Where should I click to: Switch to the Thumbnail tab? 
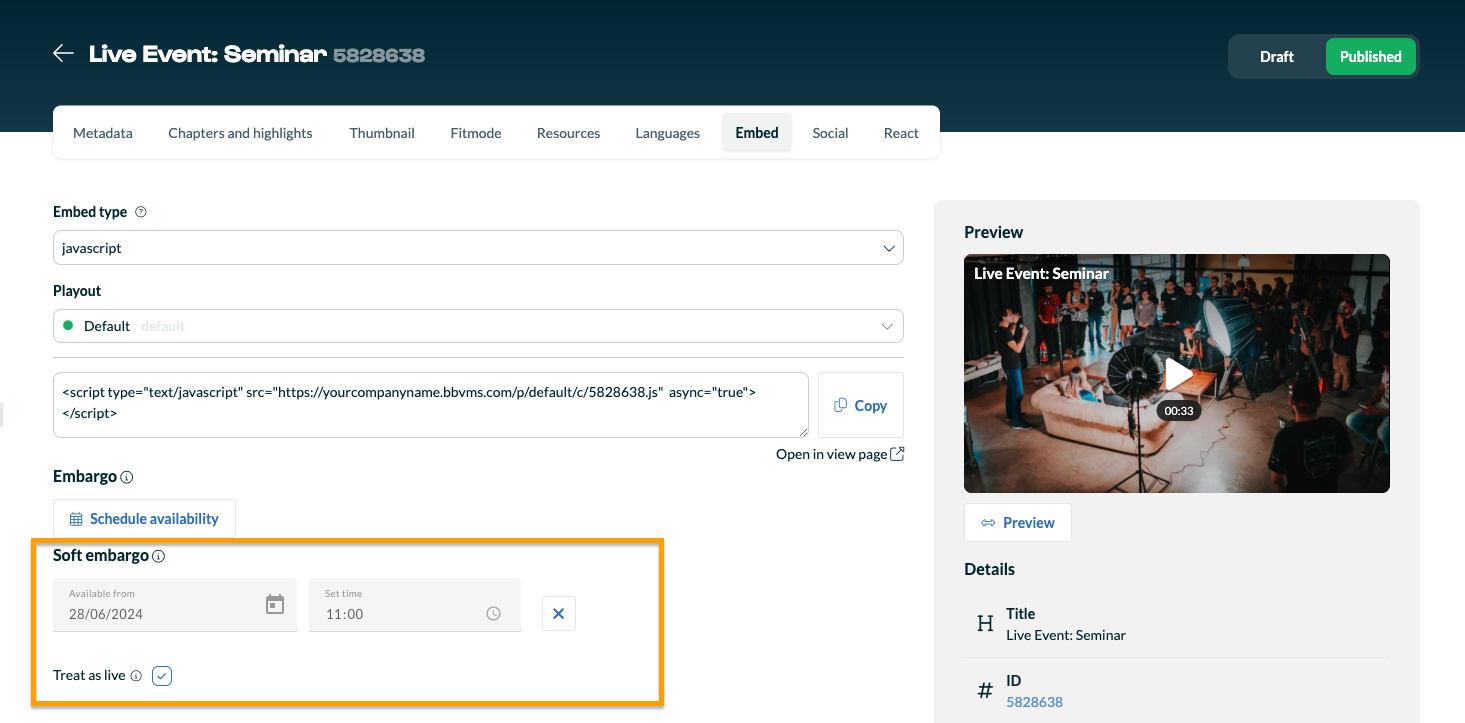[382, 133]
